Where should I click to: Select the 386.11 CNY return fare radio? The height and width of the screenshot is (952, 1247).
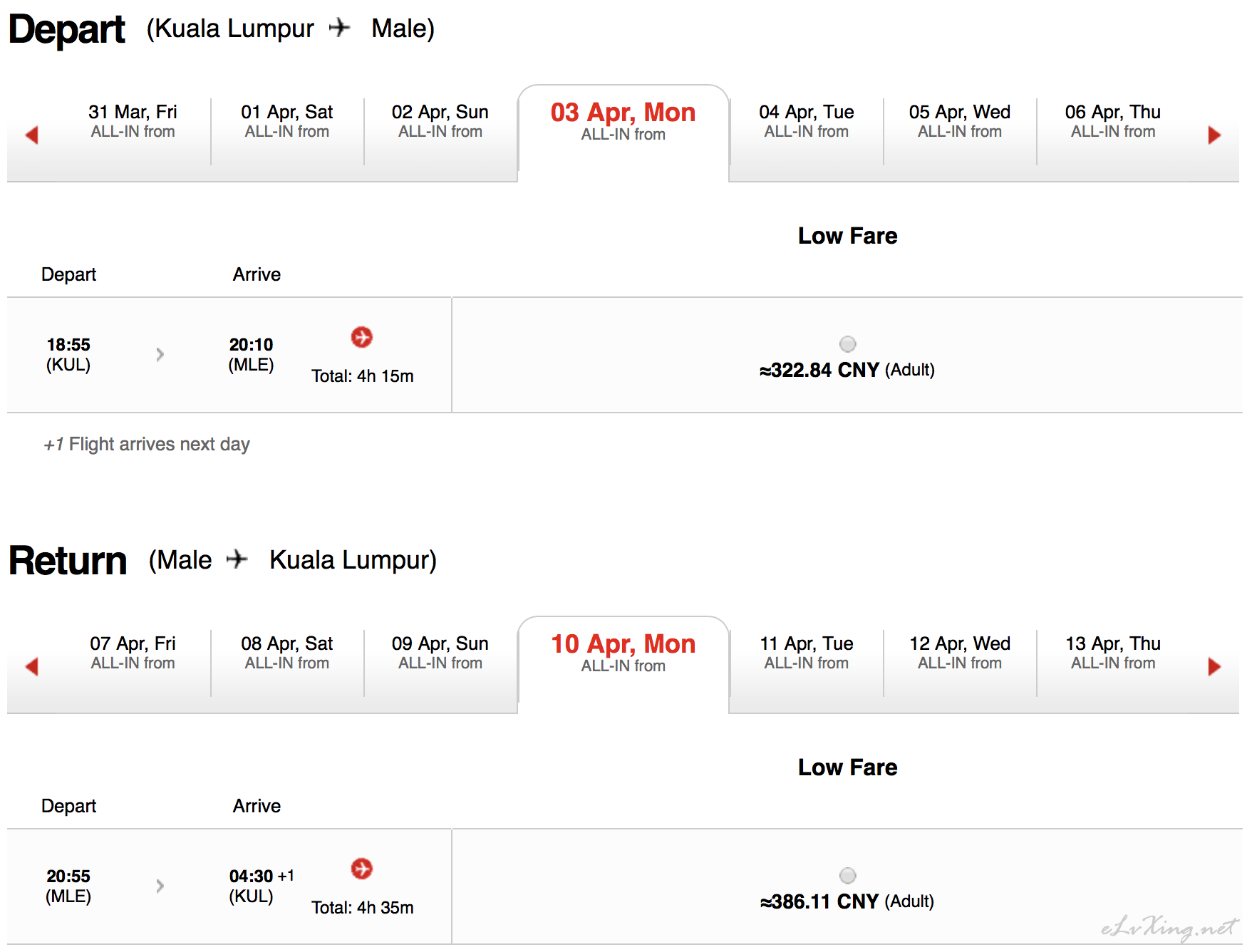(847, 876)
